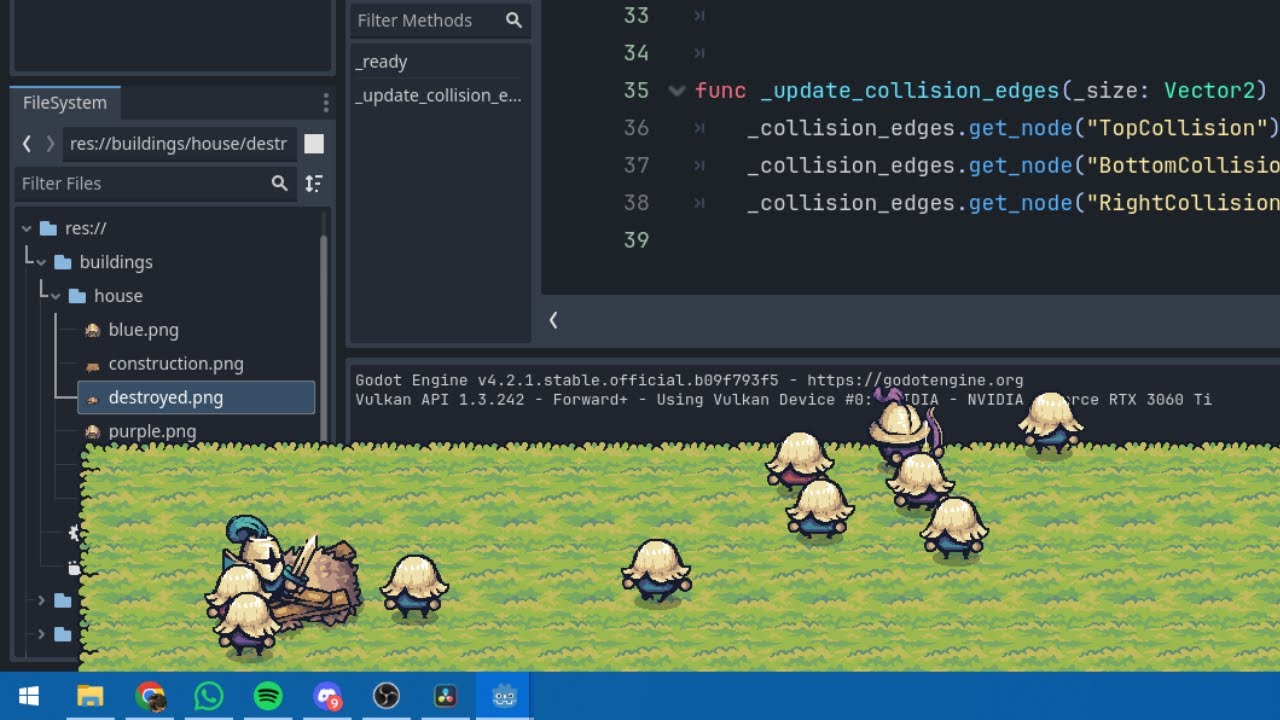Click line number 34 in gutter

[x=636, y=53]
